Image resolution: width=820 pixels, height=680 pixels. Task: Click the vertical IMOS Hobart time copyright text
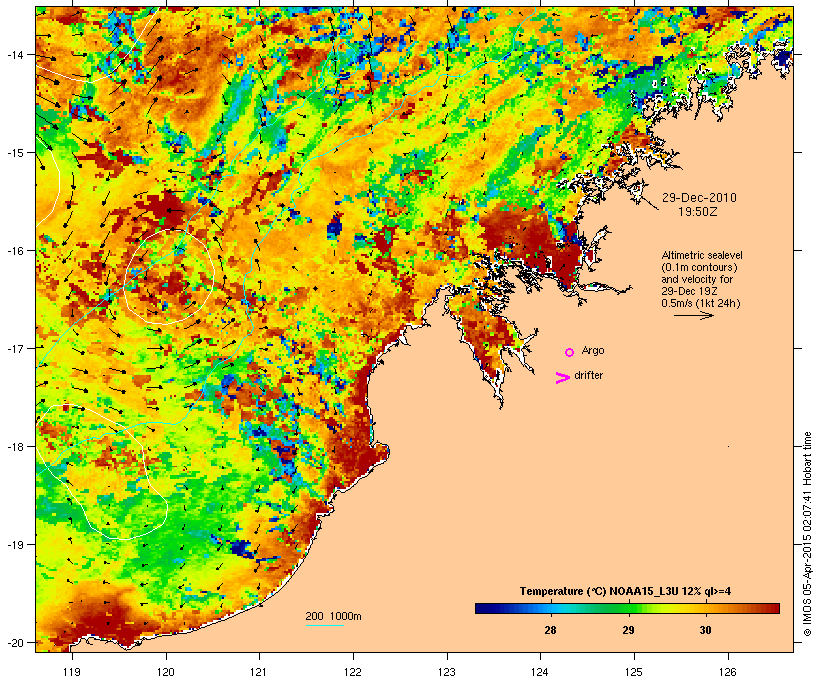pyautogui.click(x=807, y=534)
